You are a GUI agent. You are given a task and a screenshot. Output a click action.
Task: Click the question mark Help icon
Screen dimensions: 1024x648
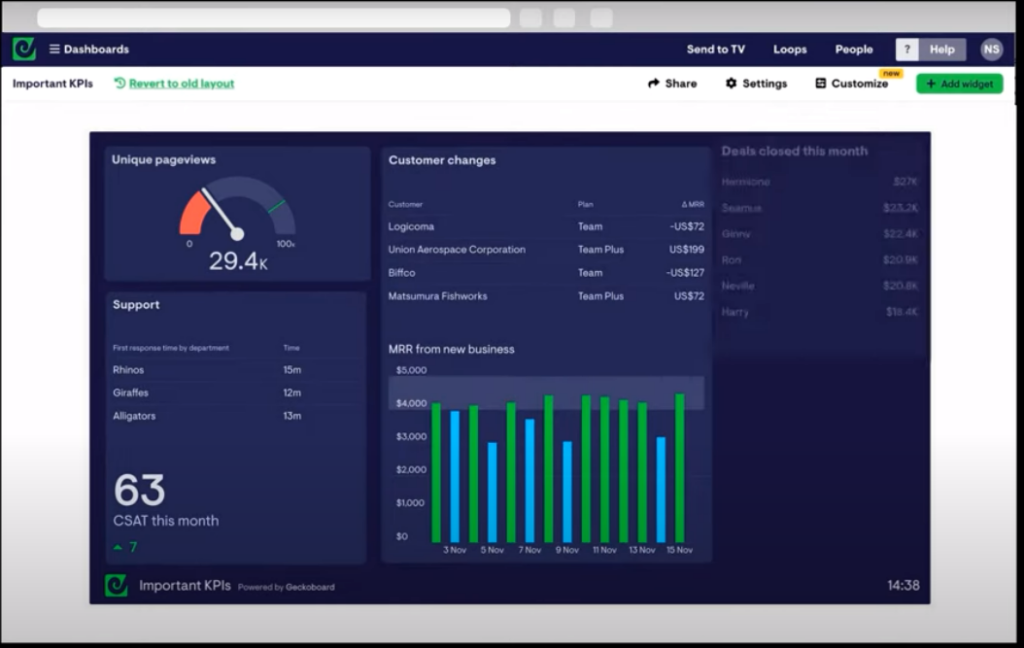point(907,48)
